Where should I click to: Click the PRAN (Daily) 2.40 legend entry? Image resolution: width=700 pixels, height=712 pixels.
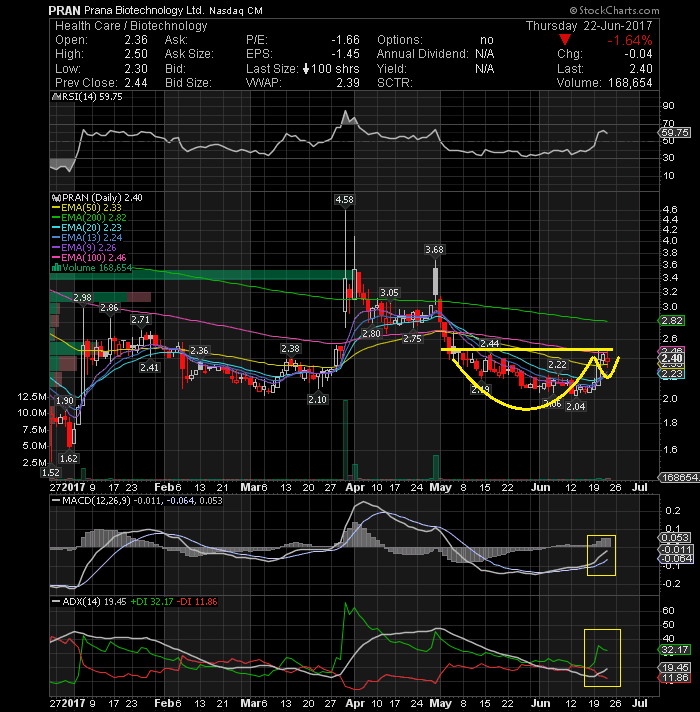click(102, 198)
